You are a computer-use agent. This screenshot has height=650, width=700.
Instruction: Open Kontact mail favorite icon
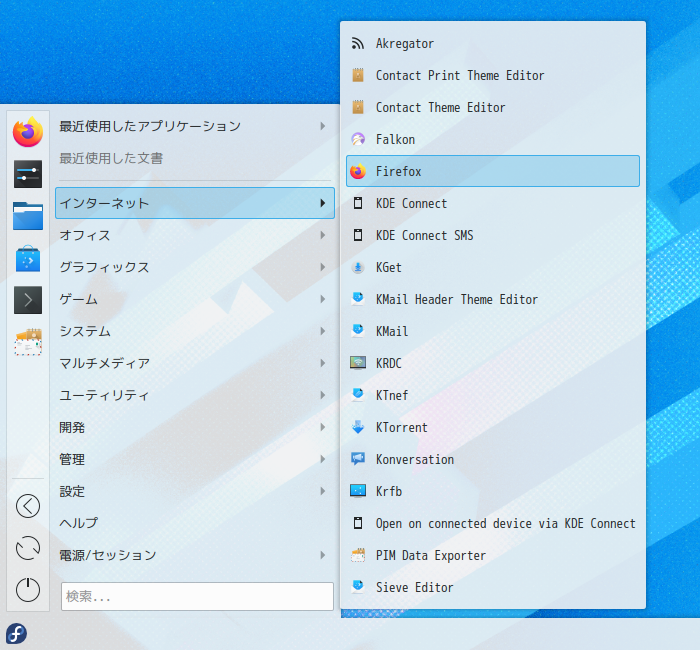28,342
